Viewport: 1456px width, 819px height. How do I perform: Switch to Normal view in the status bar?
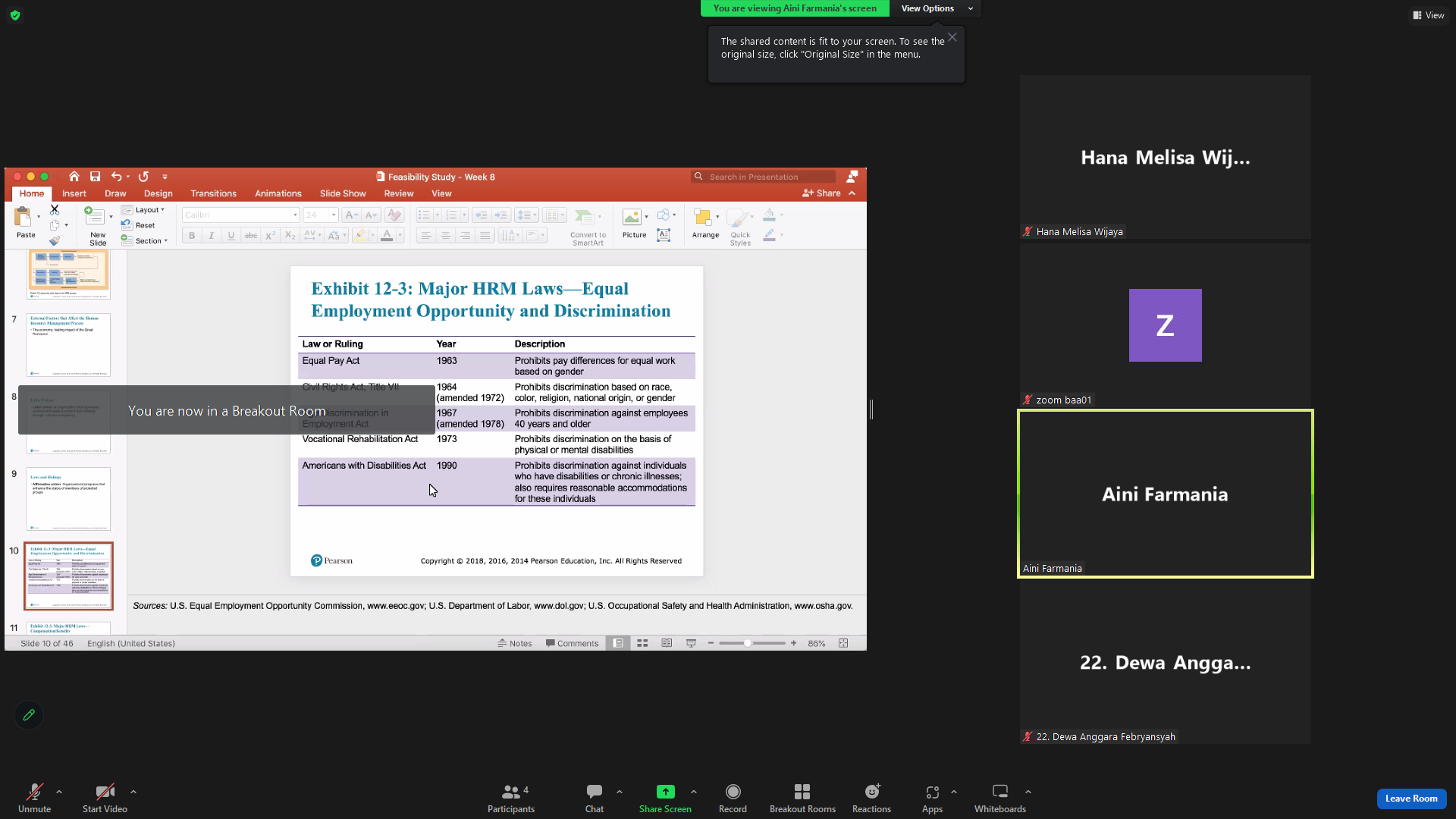(x=618, y=643)
